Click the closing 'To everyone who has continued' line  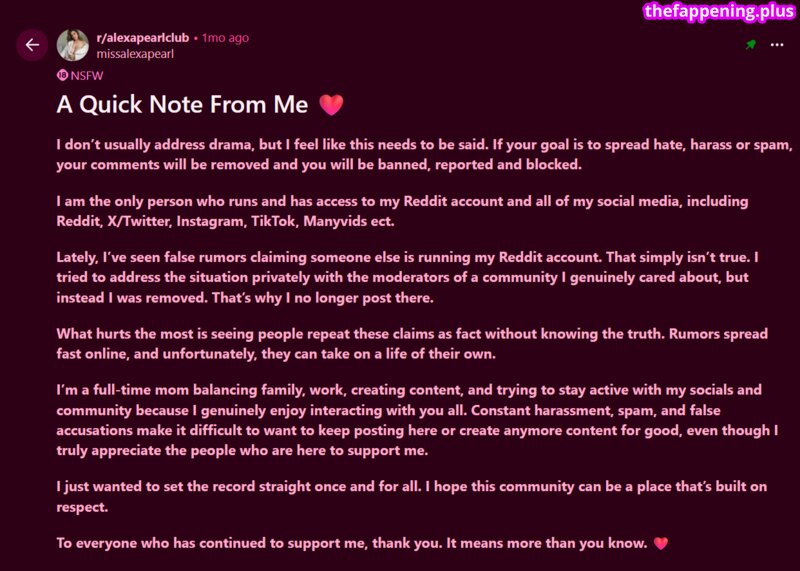pos(352,543)
